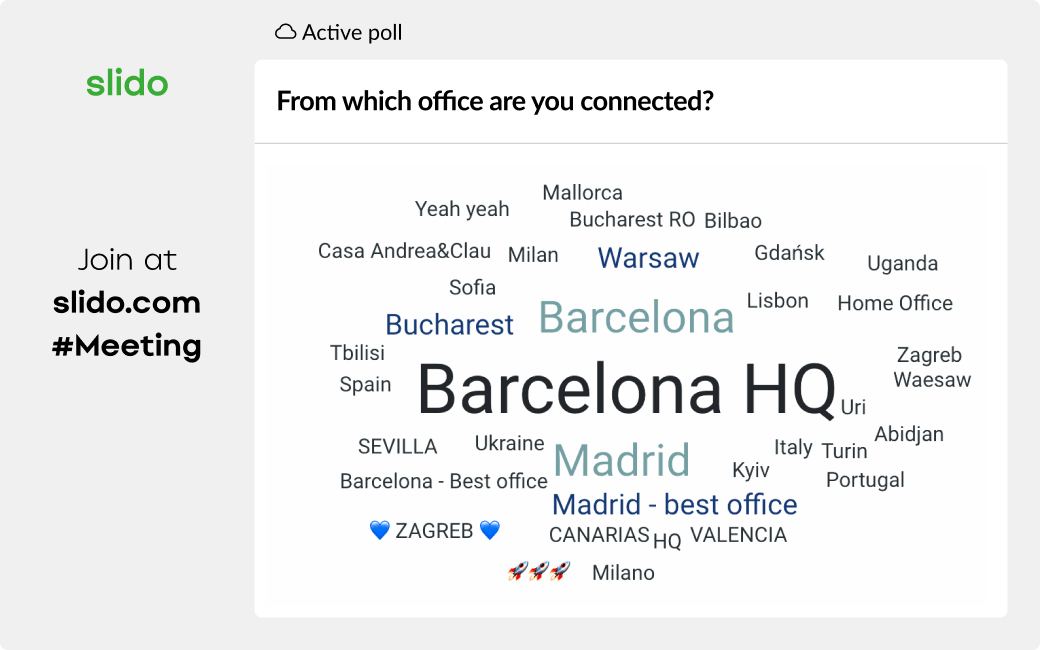Select the Active poll label
This screenshot has width=1040, height=650.
[x=352, y=33]
